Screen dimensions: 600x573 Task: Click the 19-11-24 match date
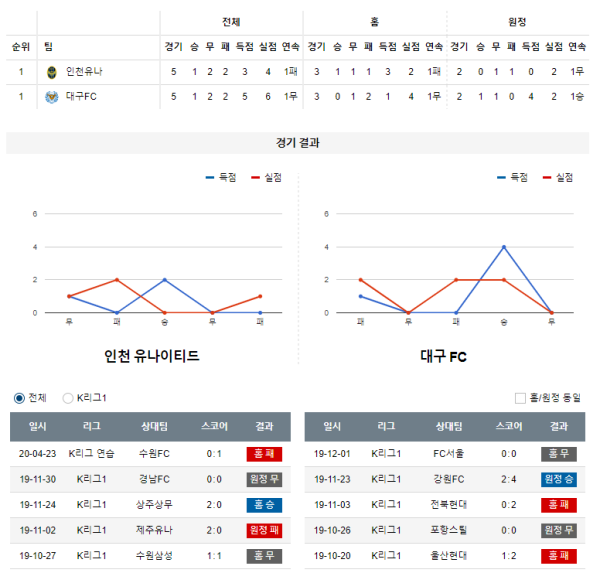coord(38,505)
